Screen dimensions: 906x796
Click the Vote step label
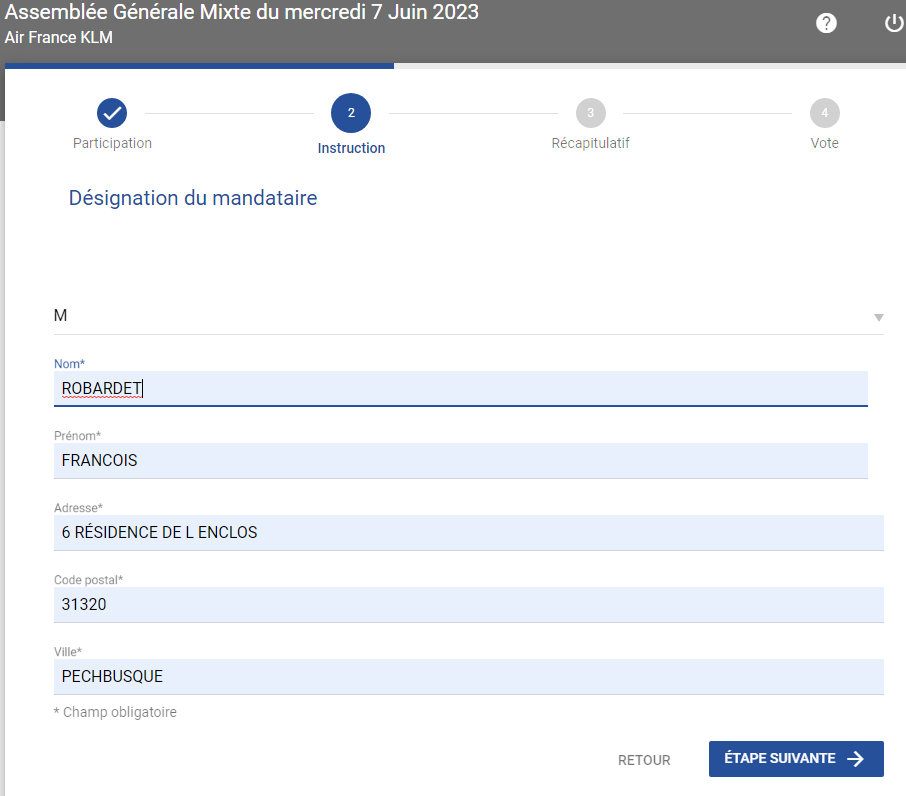(x=825, y=143)
